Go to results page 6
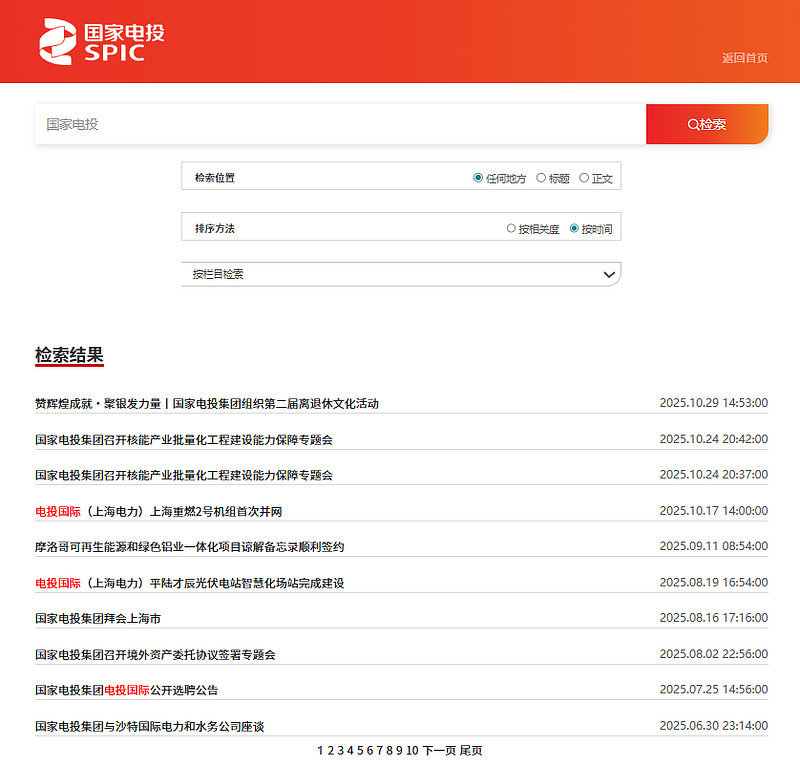Screen dimensions: 800x766 pos(370,751)
